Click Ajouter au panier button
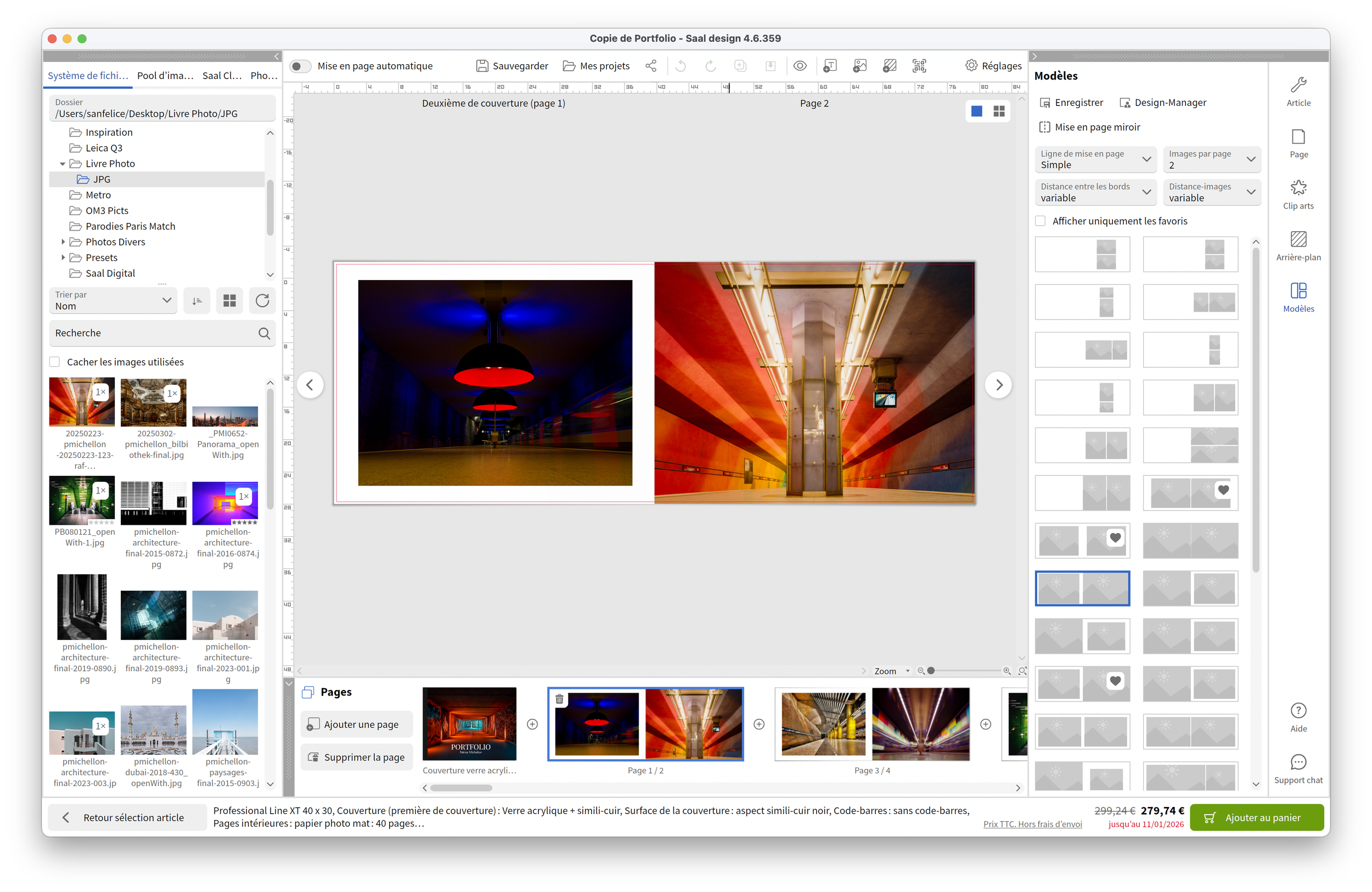Image resolution: width=1372 pixels, height=892 pixels. [x=1256, y=817]
